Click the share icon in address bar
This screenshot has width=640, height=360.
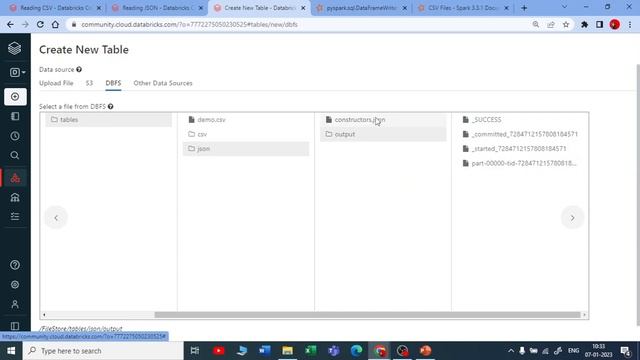[551, 24]
